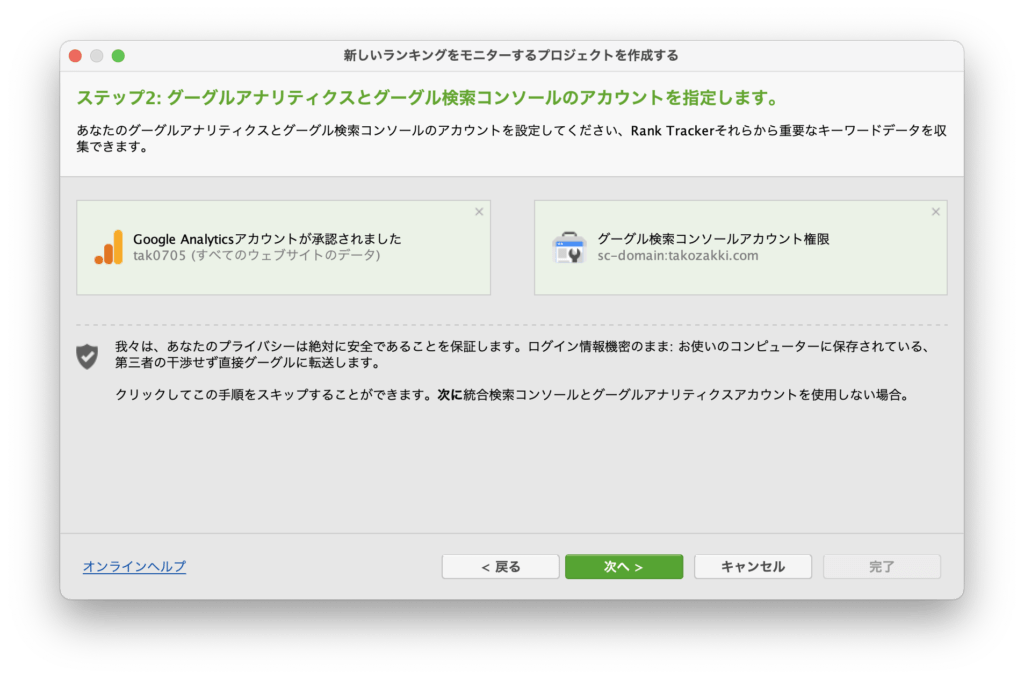Click the window title 新しいランキングをモニターするプロジェクトを作成する
This screenshot has height=679, width=1024.
click(x=511, y=55)
